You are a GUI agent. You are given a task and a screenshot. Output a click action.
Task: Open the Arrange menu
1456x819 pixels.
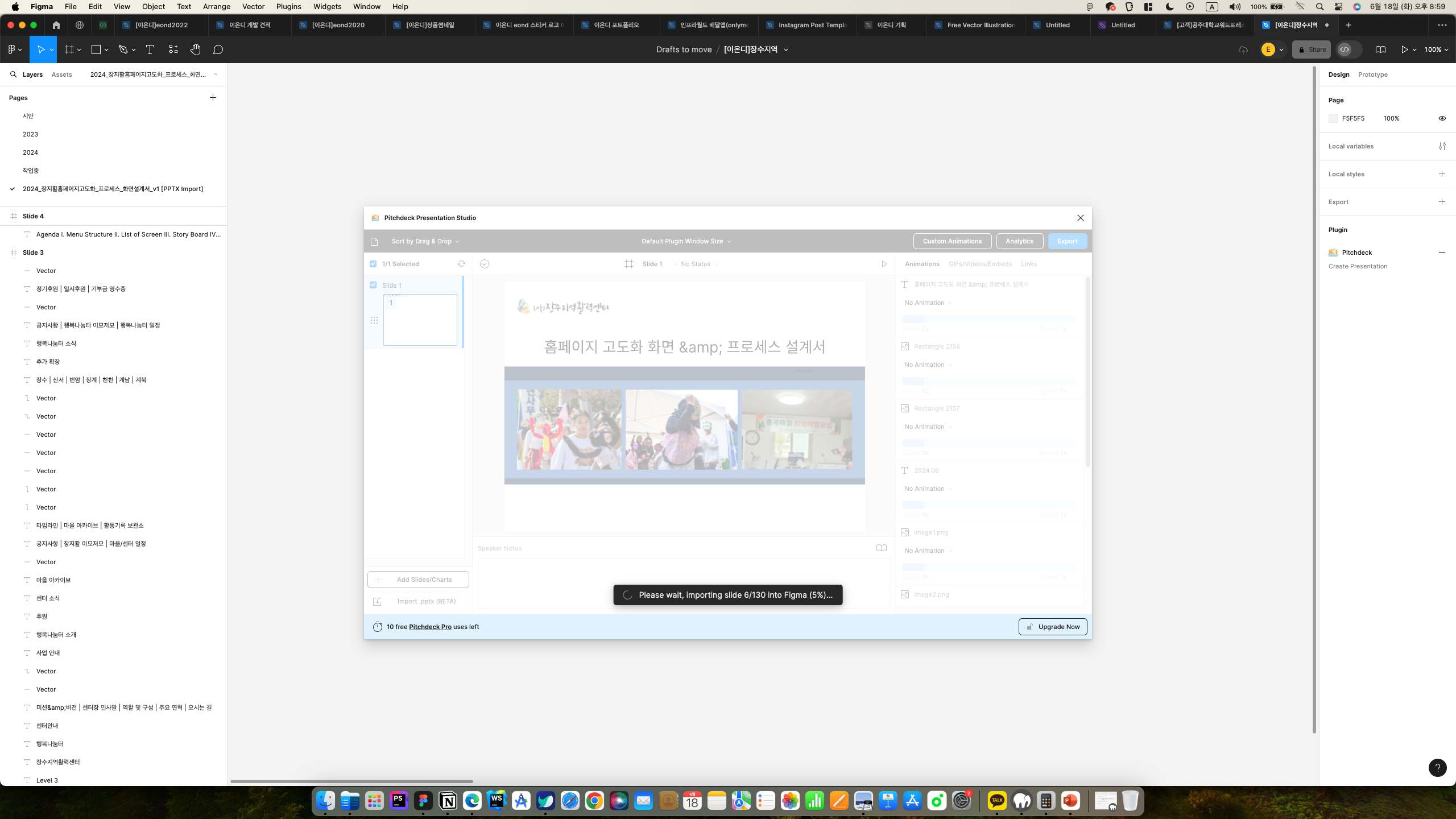pyautogui.click(x=217, y=6)
